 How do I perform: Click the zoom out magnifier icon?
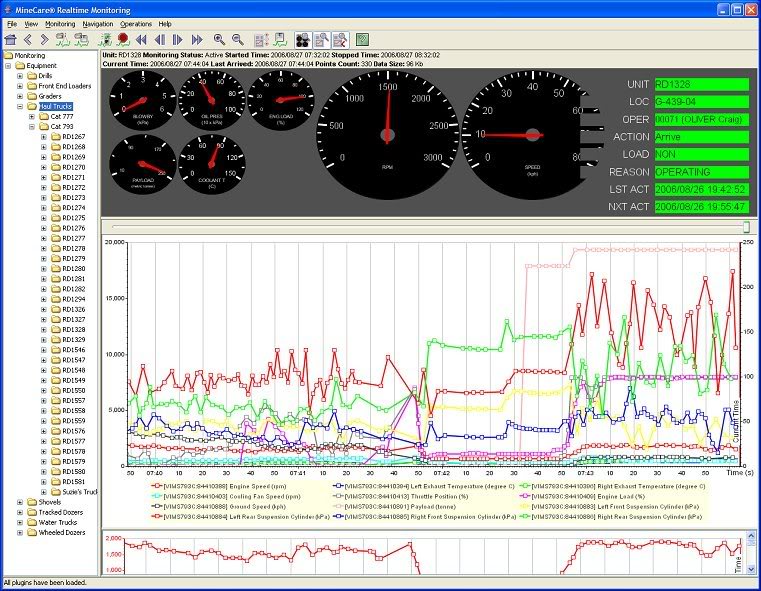coord(238,39)
